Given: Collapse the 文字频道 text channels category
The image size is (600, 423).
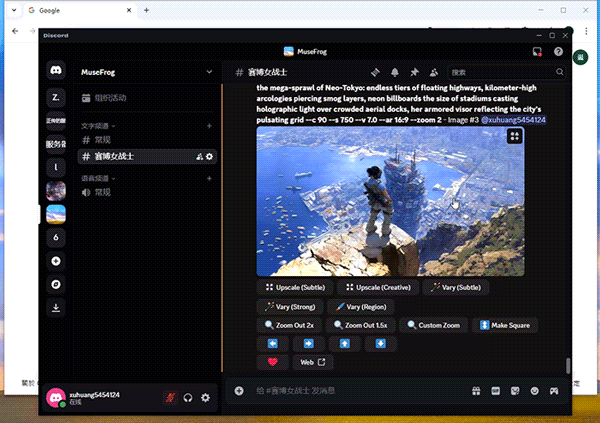Looking at the screenshot, I should (x=98, y=126).
